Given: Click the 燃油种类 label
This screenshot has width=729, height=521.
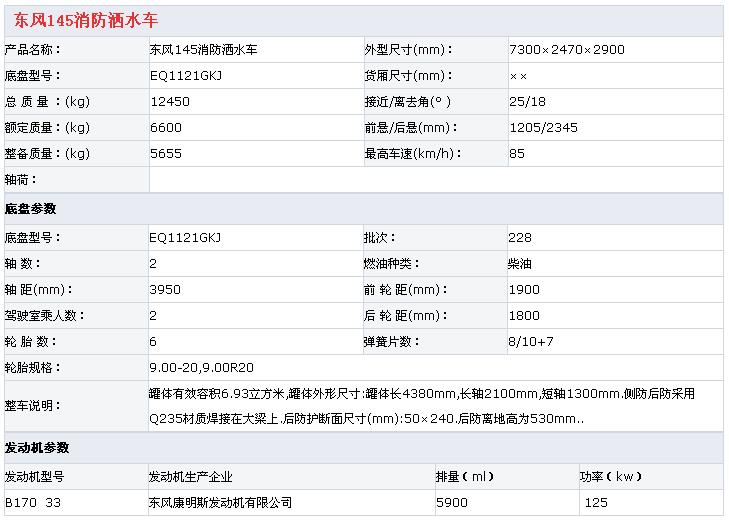Looking at the screenshot, I should [391, 264].
